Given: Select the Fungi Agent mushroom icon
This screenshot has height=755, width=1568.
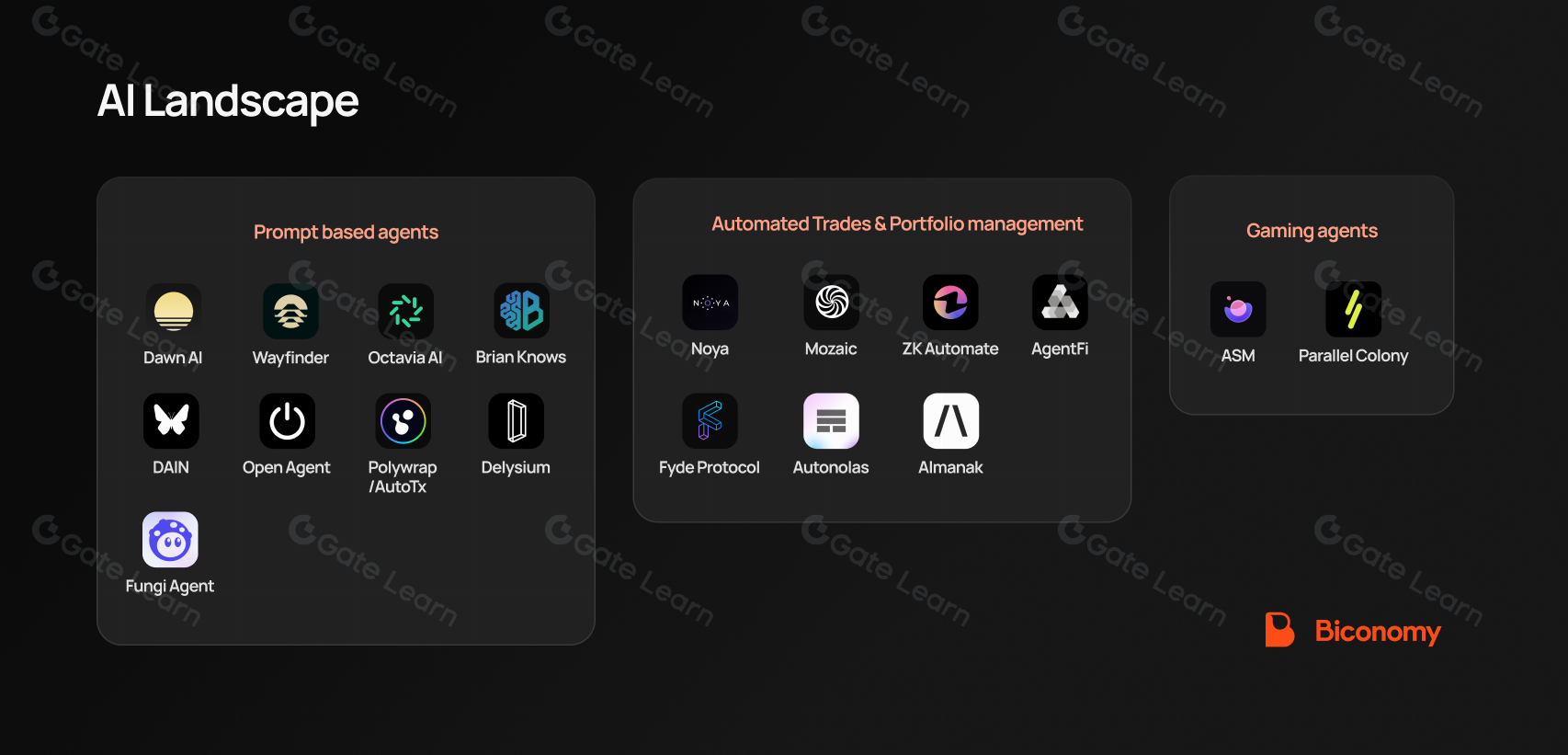Looking at the screenshot, I should 170,540.
